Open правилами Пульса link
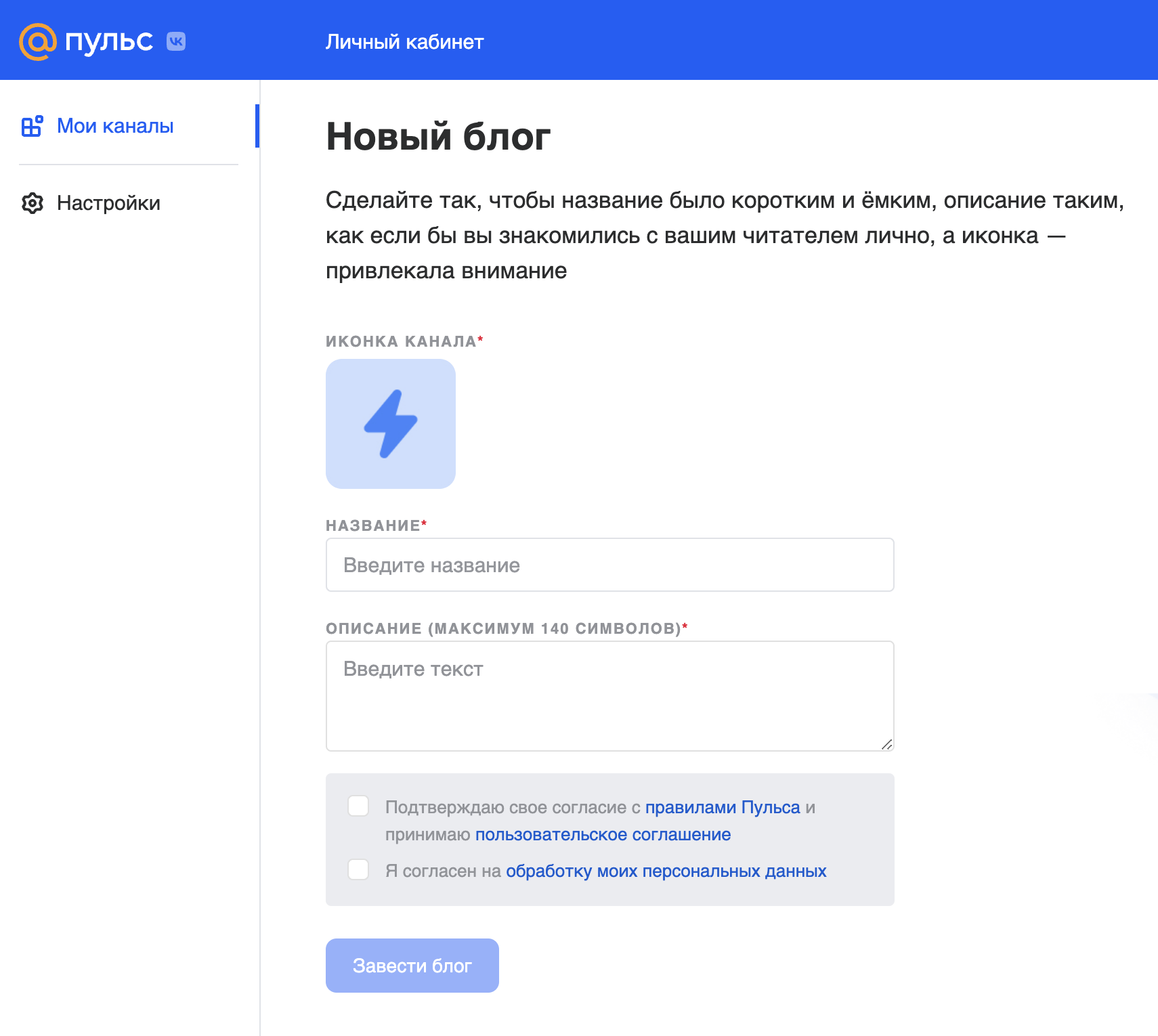The height and width of the screenshot is (1036, 1158). (723, 807)
